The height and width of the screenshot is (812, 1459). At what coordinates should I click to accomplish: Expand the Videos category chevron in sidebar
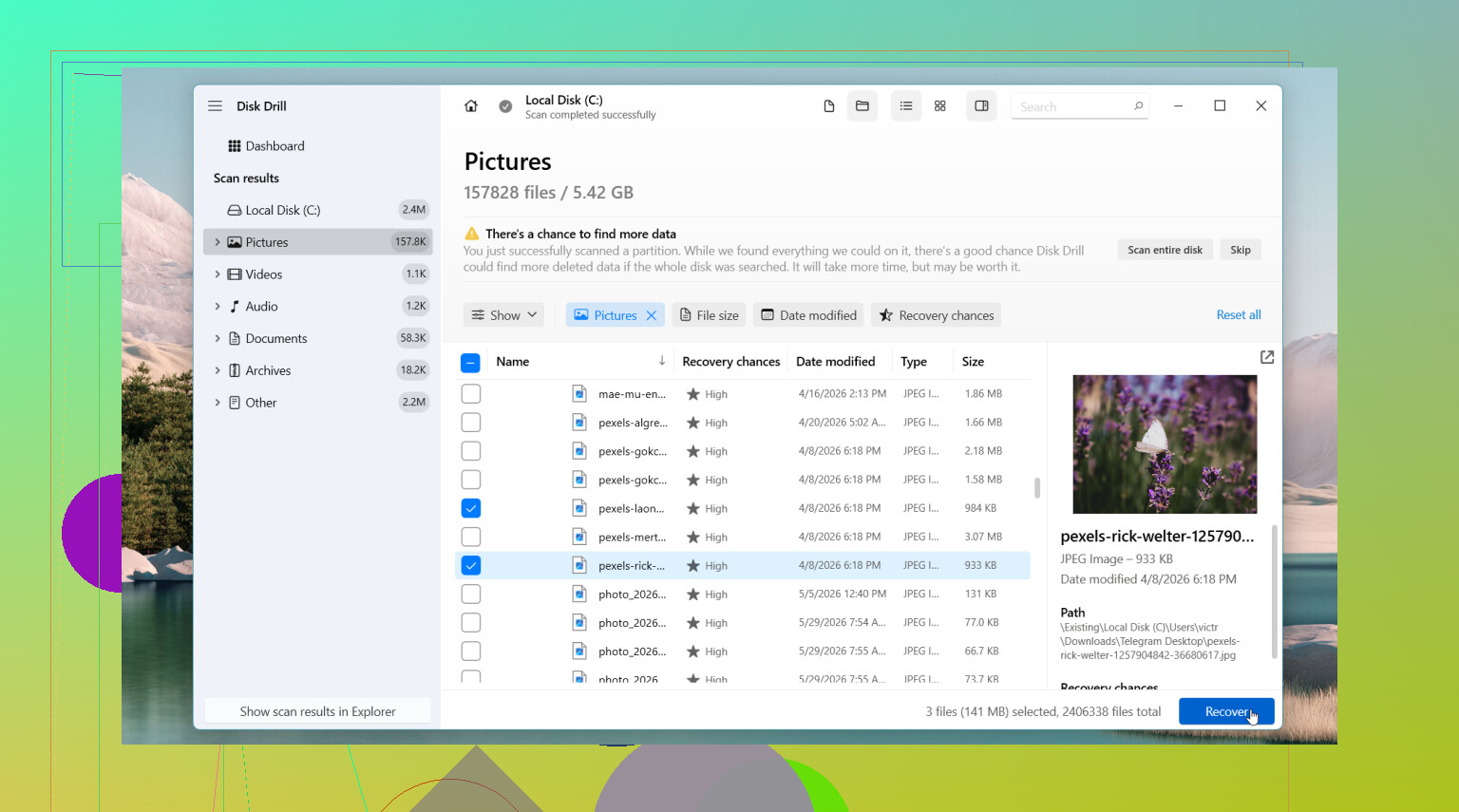(218, 274)
